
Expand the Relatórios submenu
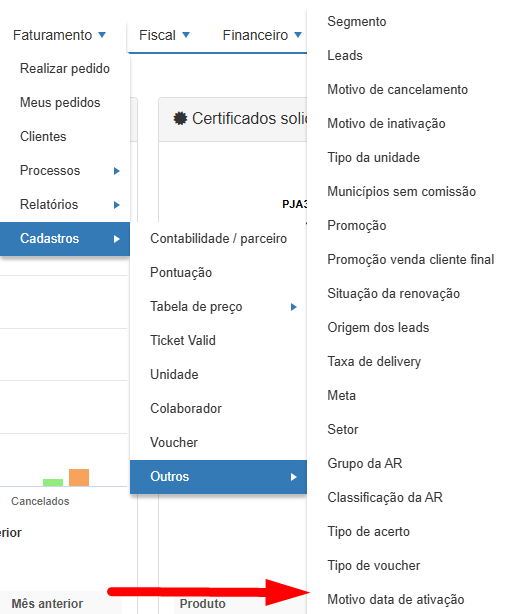point(65,205)
